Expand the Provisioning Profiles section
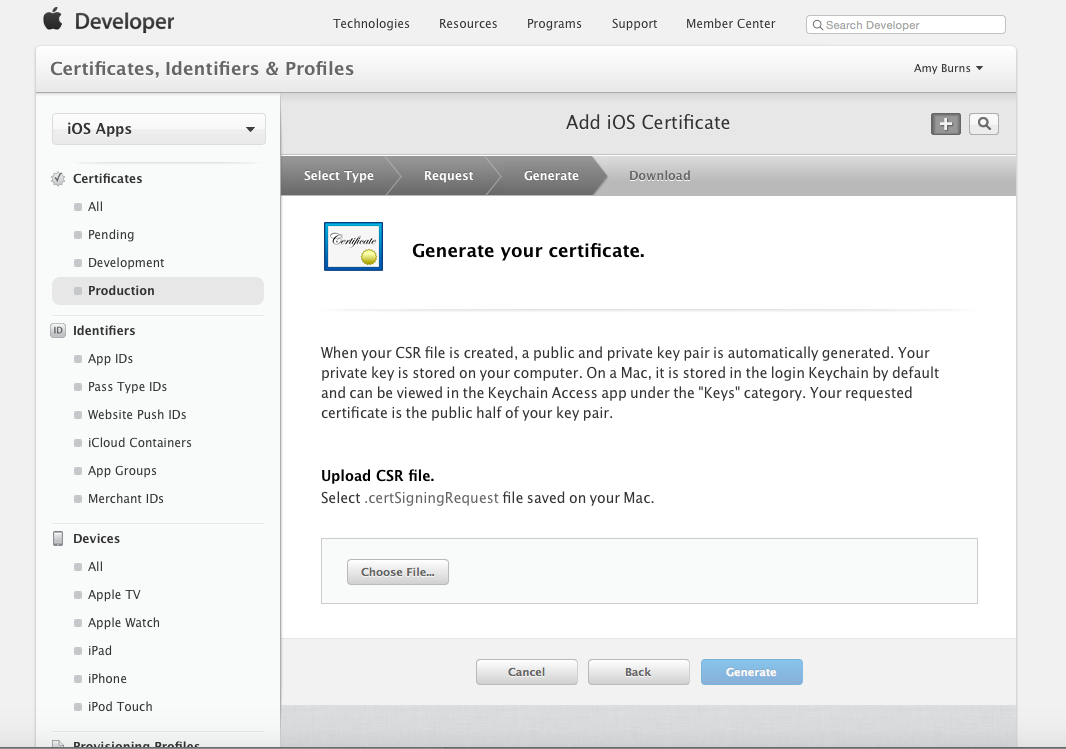Image resolution: width=1066 pixels, height=749 pixels. 135,744
